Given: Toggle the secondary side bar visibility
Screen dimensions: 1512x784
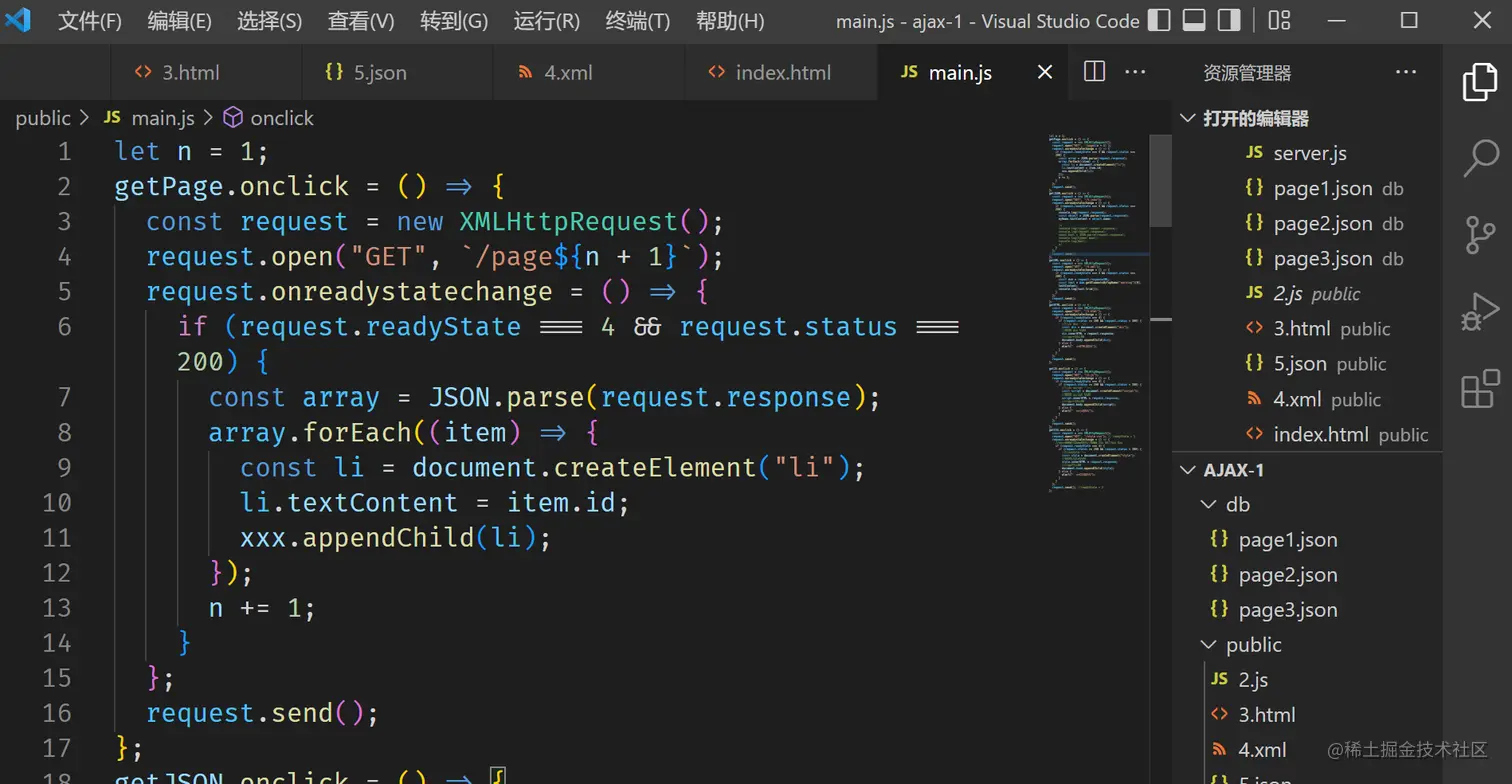Looking at the screenshot, I should [x=1229, y=20].
